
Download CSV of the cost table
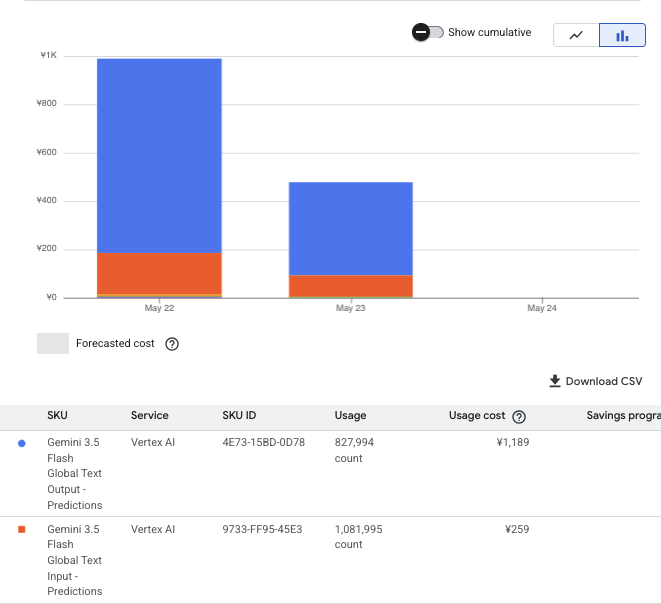596,381
